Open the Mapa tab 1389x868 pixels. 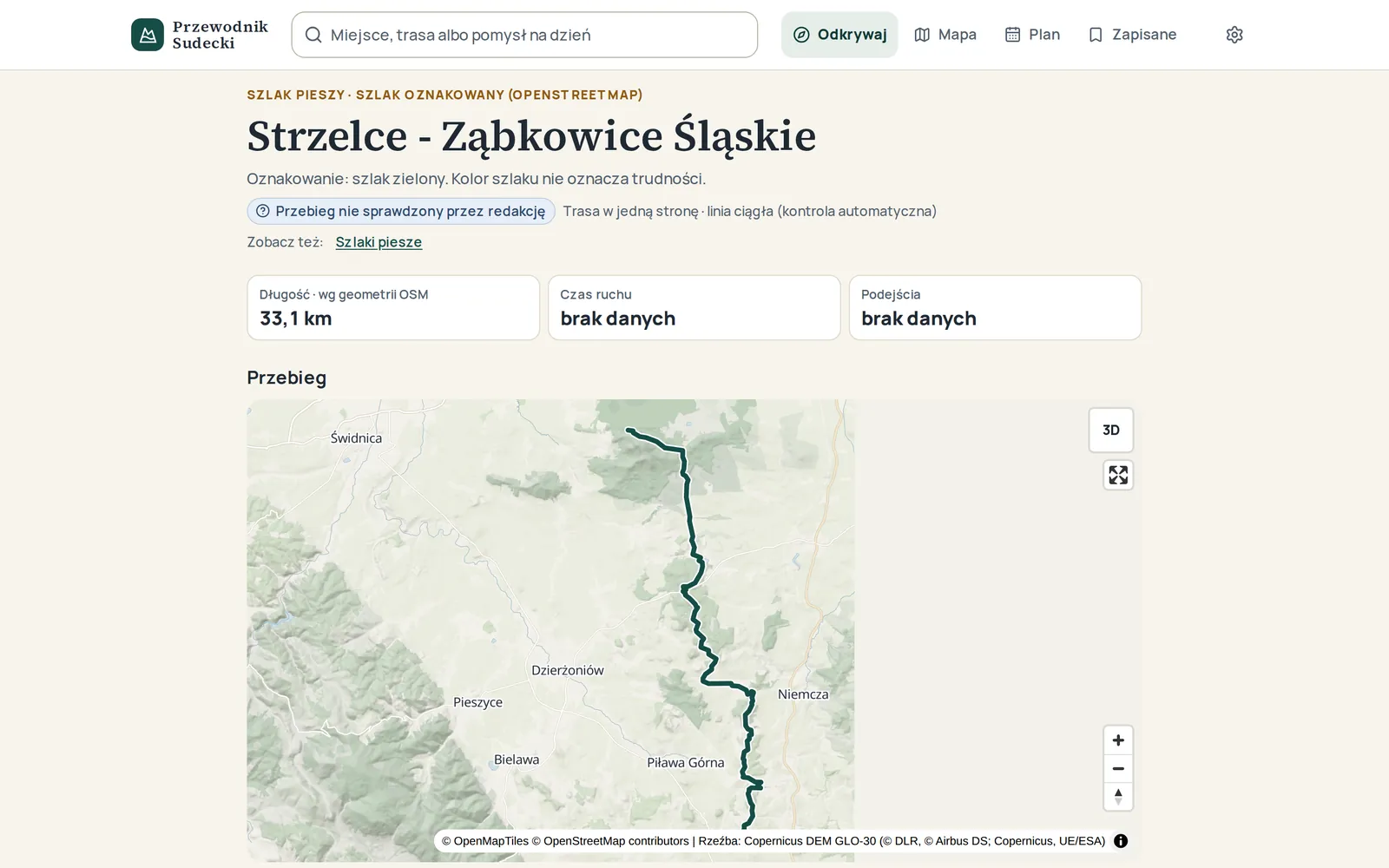pyautogui.click(x=945, y=35)
